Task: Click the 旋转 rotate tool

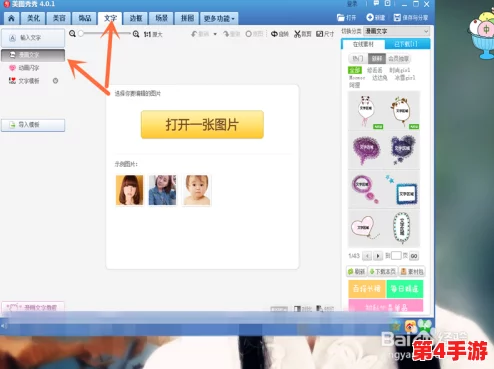Action: point(279,34)
